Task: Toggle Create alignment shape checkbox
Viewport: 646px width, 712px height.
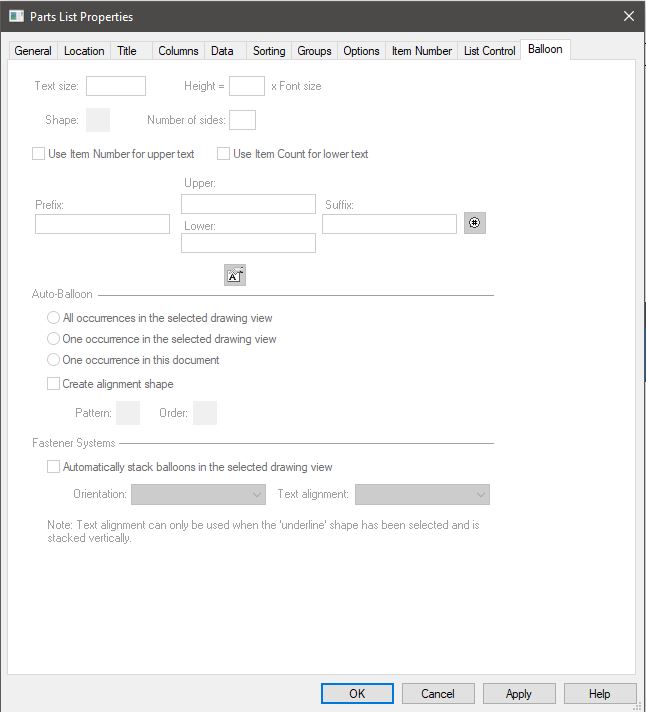Action: (54, 384)
